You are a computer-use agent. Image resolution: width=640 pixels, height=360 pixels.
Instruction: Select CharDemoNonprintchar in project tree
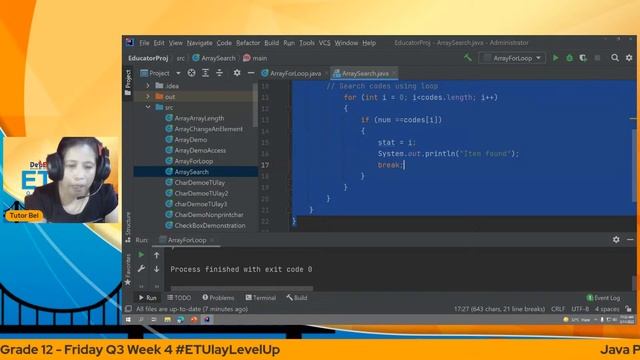209,215
